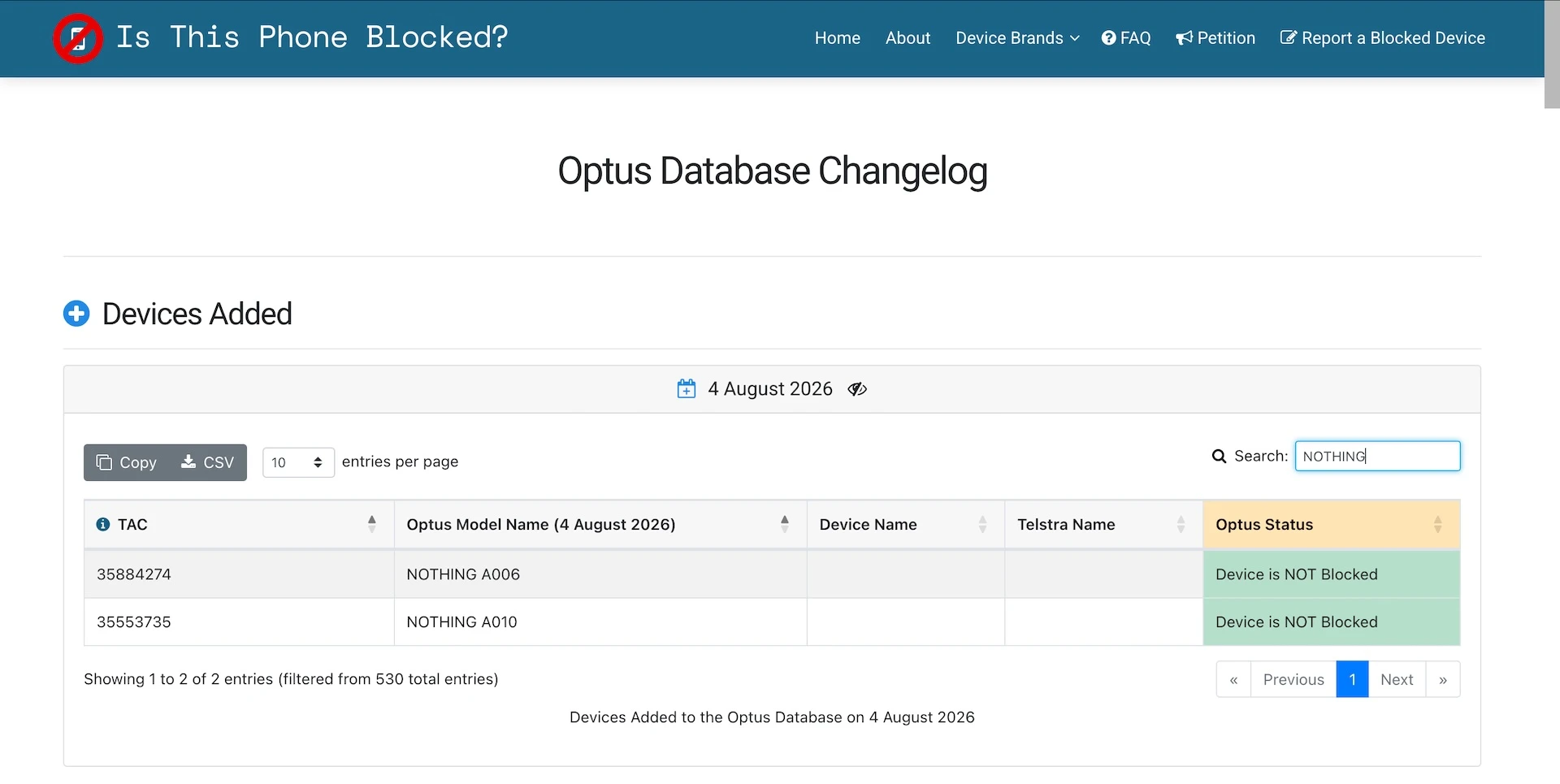Open the Petition page
The image size is (1560, 784).
click(1215, 38)
